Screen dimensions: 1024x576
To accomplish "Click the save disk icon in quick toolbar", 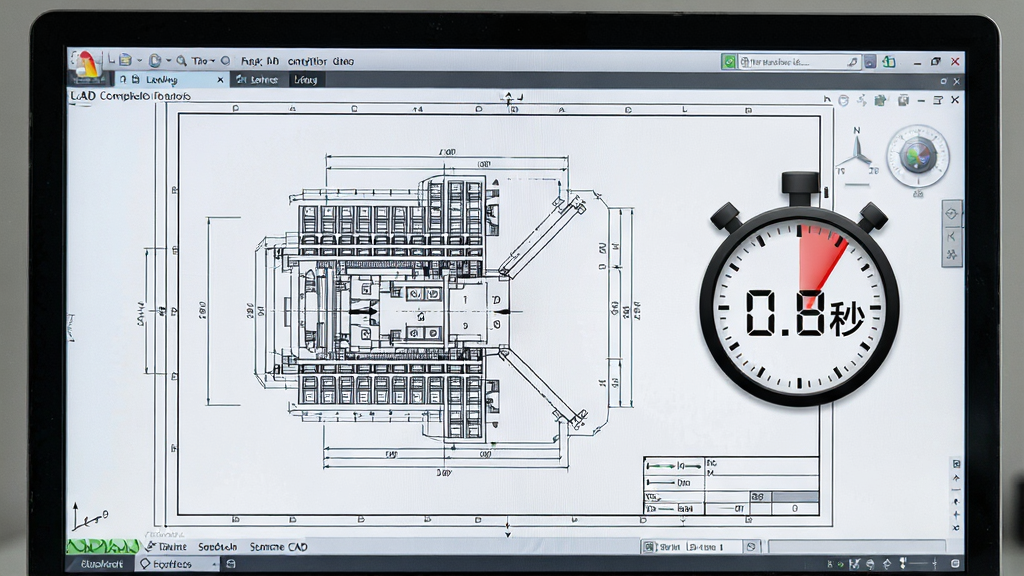I will pyautogui.click(x=125, y=61).
